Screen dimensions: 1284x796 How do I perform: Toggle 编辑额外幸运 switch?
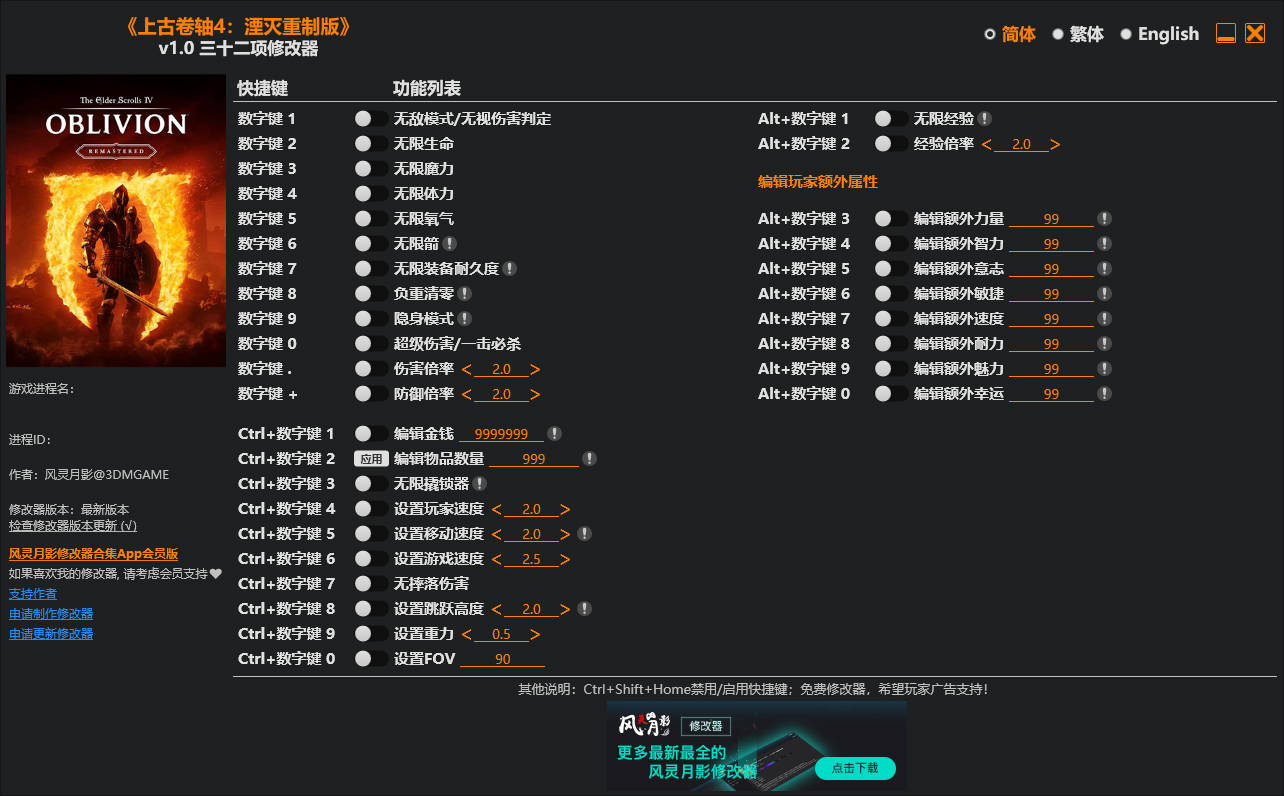click(x=891, y=393)
